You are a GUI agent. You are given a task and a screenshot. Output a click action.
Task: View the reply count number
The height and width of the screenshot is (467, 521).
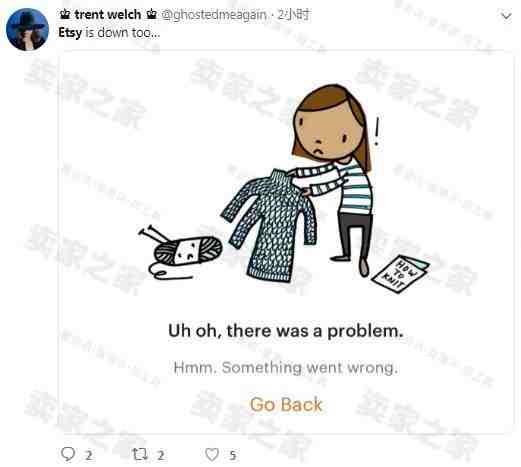(x=89, y=455)
